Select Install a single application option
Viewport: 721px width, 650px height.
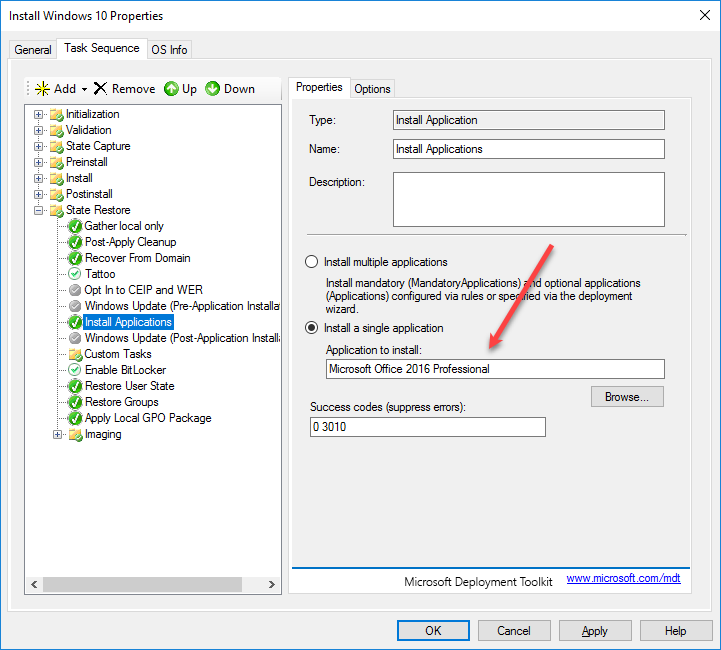click(311, 328)
